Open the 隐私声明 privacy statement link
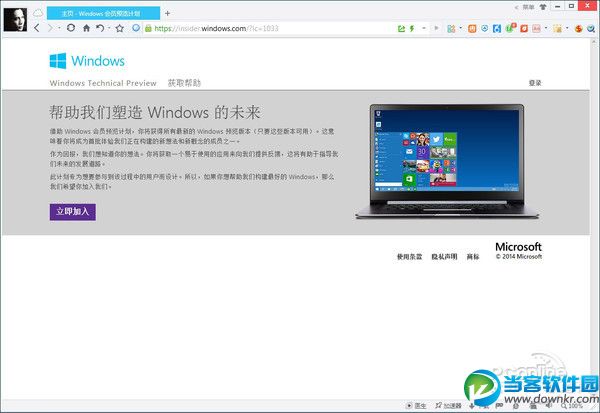Image resolution: width=600 pixels, height=413 pixels. (444, 256)
